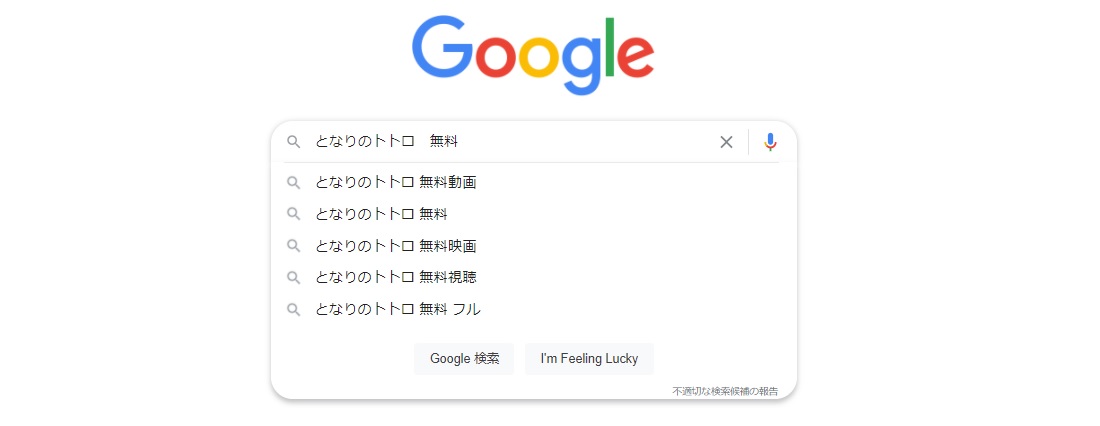Select suggestion となりのトトロ 無料動画
This screenshot has height=426, width=1100.
533,182
